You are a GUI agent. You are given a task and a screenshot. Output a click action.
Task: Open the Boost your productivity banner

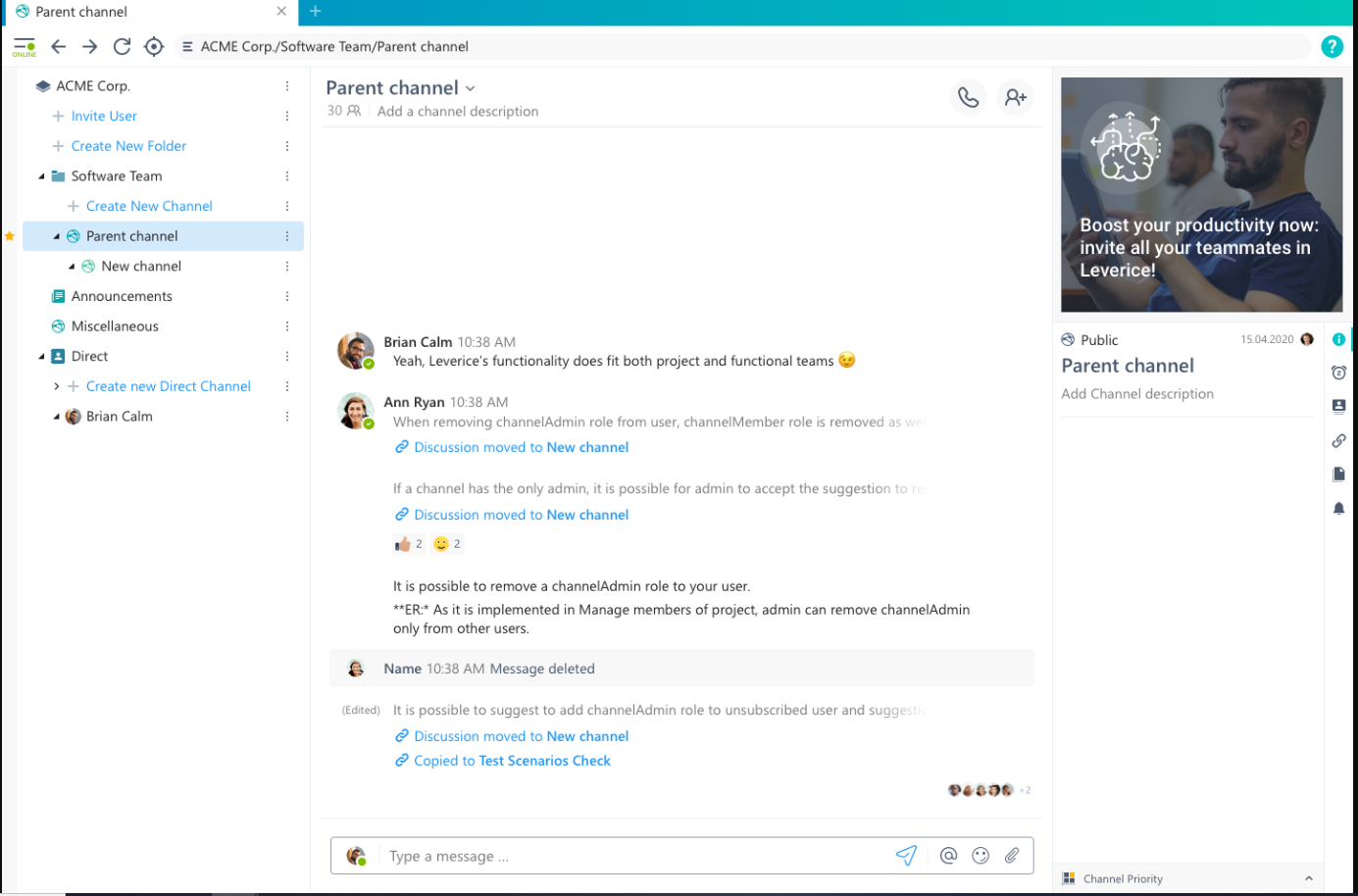(x=1201, y=195)
